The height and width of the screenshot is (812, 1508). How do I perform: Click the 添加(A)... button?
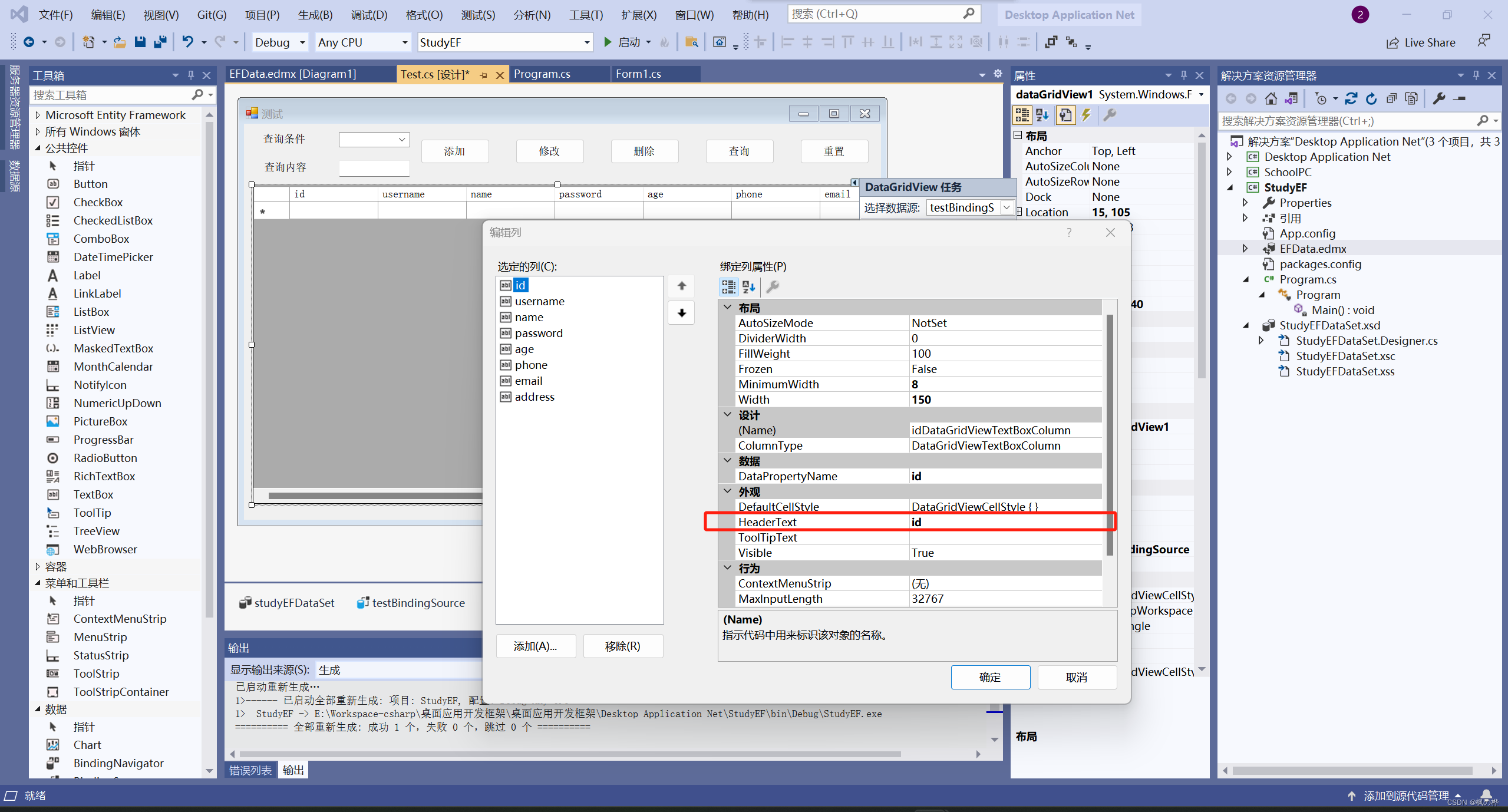535,646
